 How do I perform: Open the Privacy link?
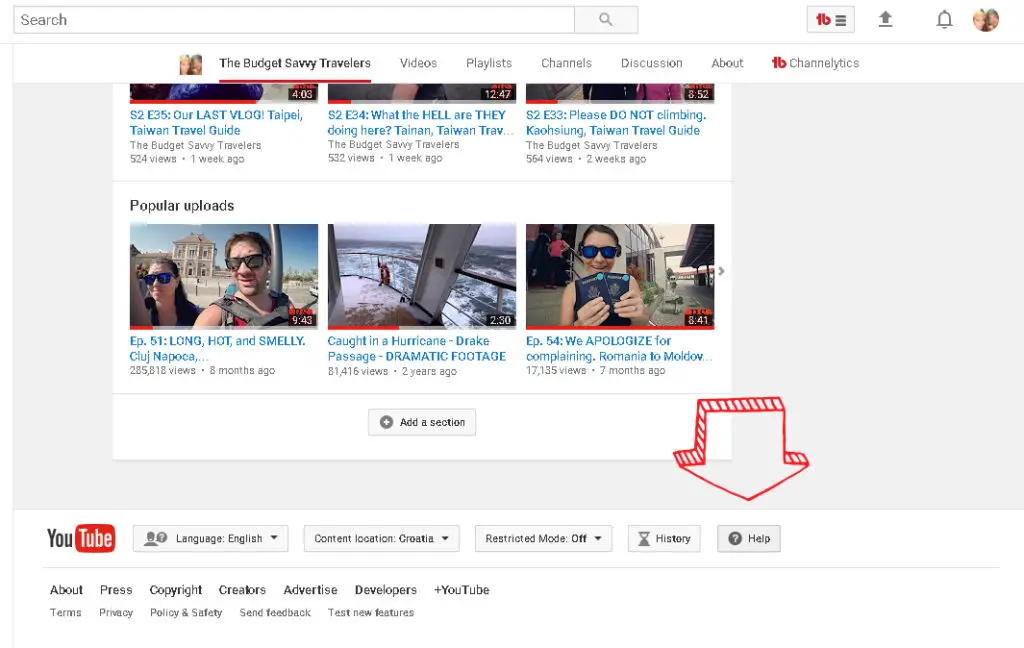pos(116,613)
